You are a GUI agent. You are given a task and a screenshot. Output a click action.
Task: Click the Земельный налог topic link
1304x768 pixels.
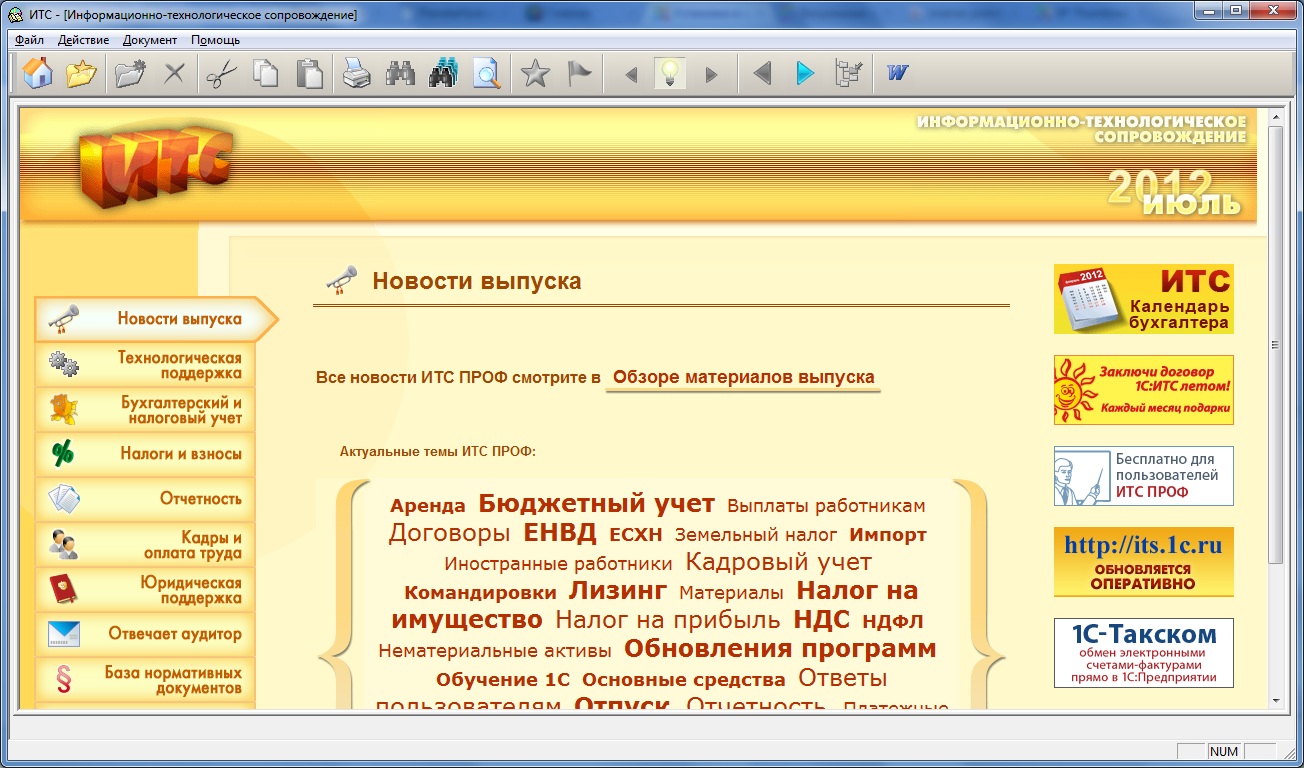(x=756, y=535)
